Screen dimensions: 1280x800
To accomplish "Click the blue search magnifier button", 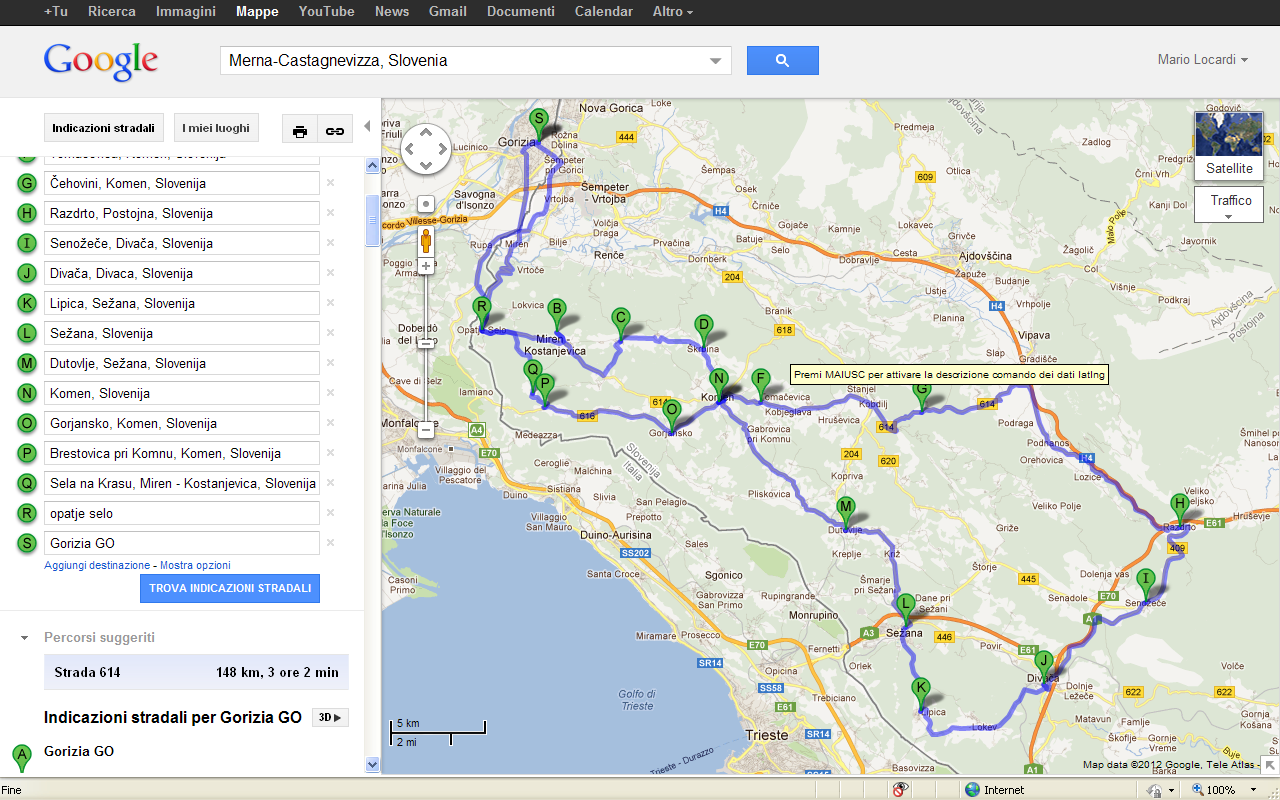I will (x=782, y=60).
